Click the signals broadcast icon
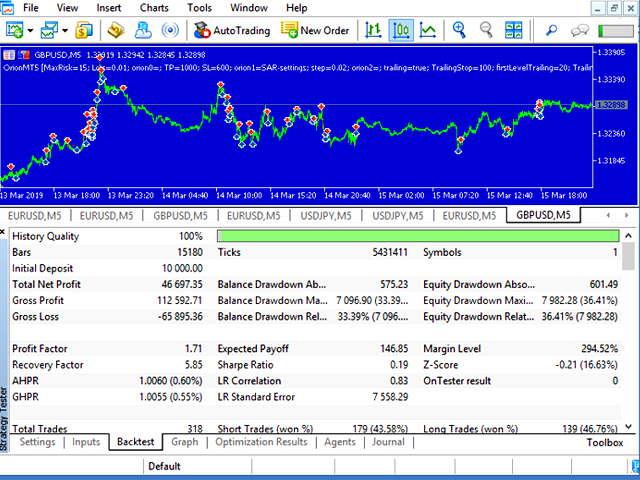 pos(170,30)
